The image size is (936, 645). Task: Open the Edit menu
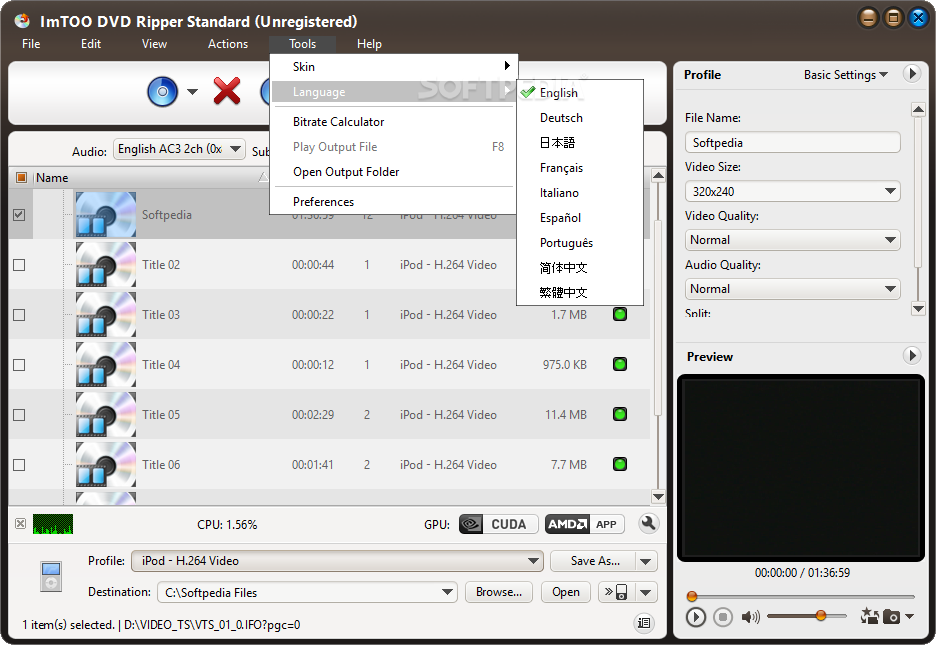pos(91,44)
